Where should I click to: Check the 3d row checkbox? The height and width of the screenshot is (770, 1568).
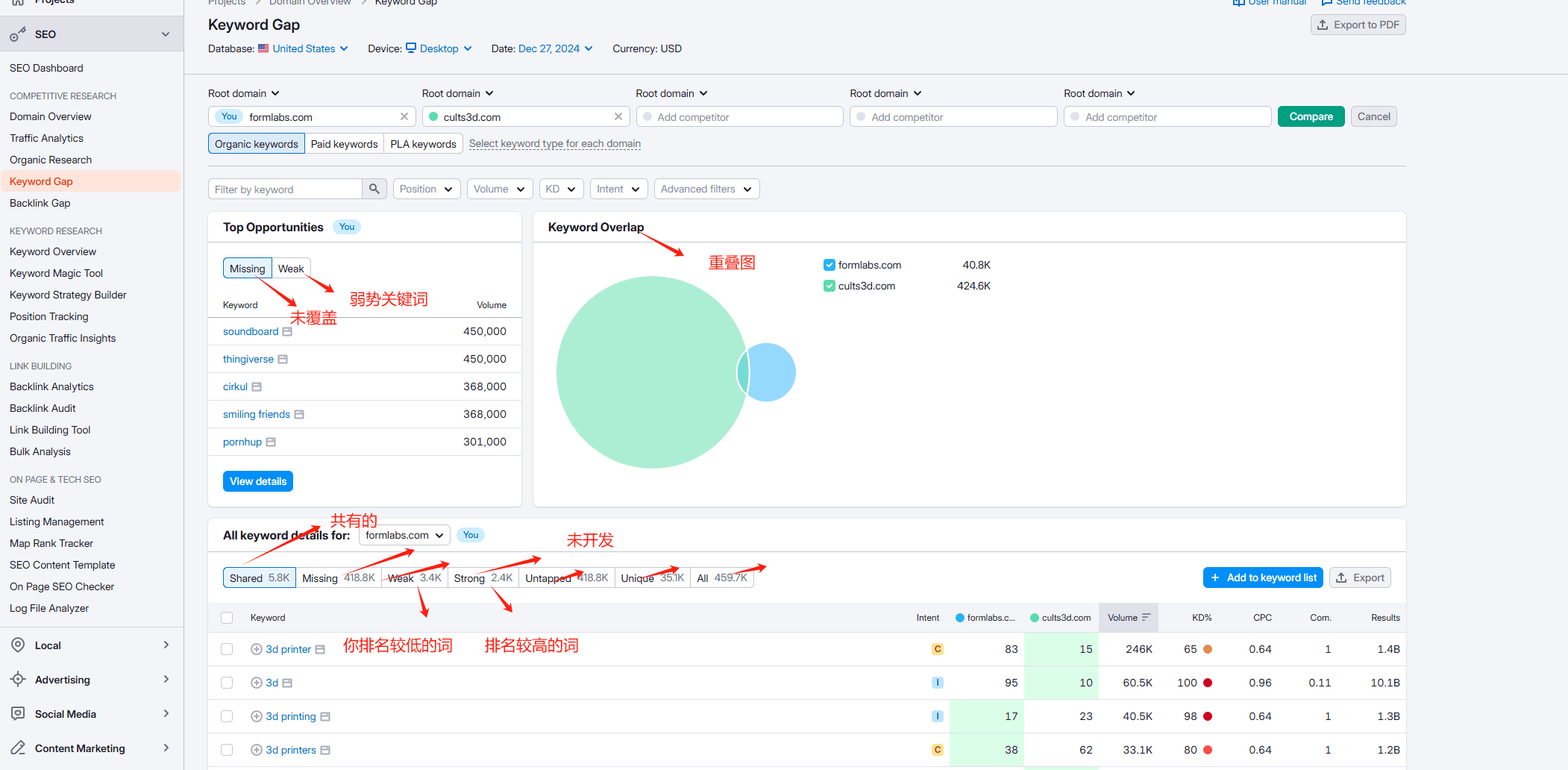click(x=227, y=683)
